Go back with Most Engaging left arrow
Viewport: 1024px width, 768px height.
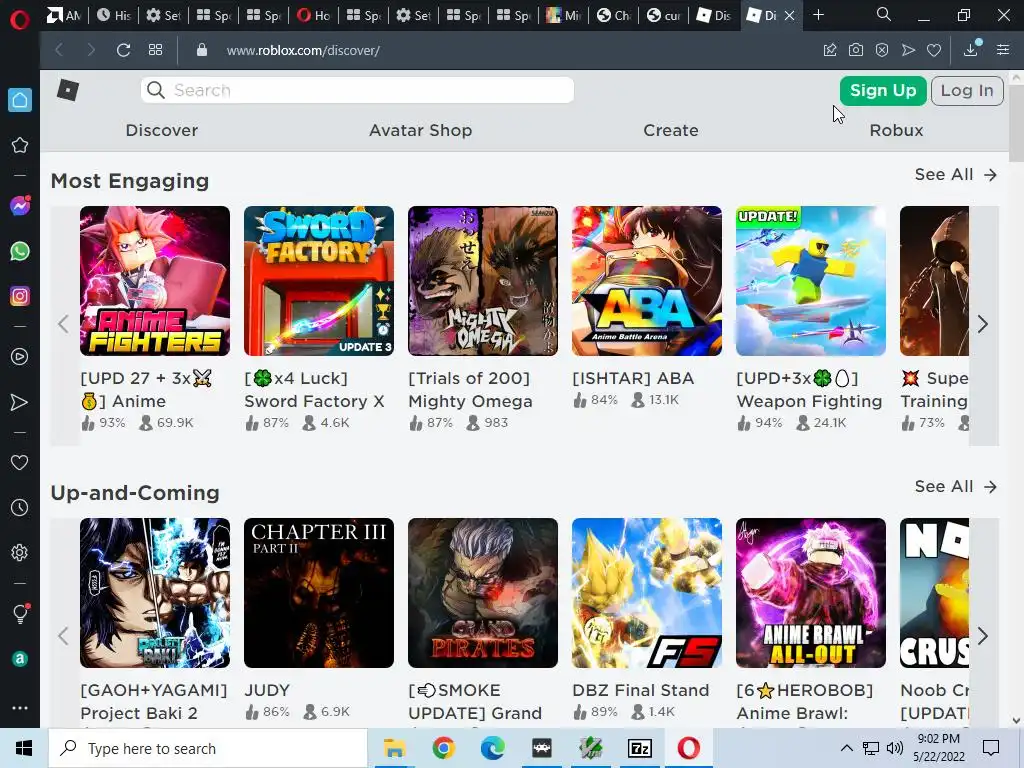(63, 324)
